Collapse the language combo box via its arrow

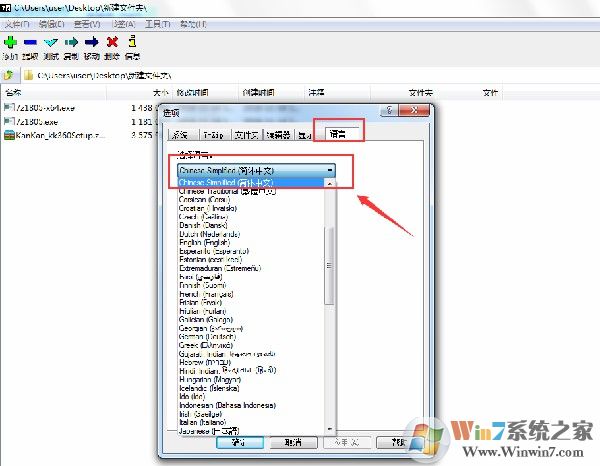point(330,170)
